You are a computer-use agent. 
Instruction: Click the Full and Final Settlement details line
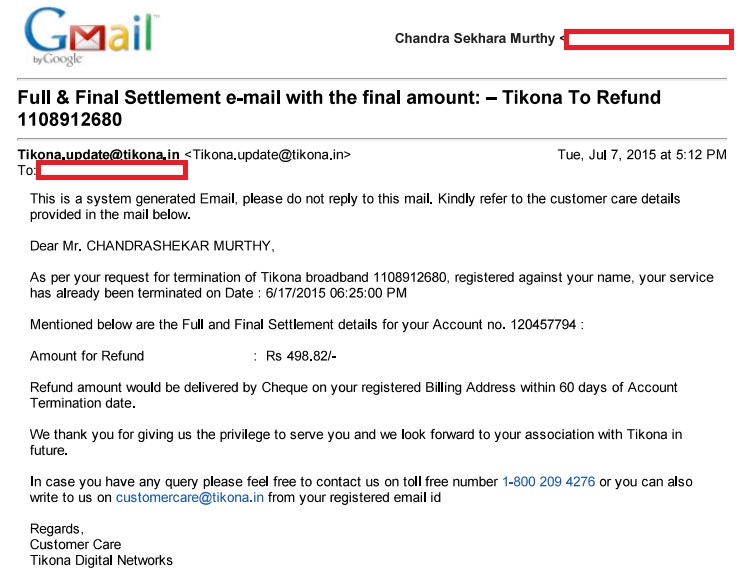tap(306, 324)
